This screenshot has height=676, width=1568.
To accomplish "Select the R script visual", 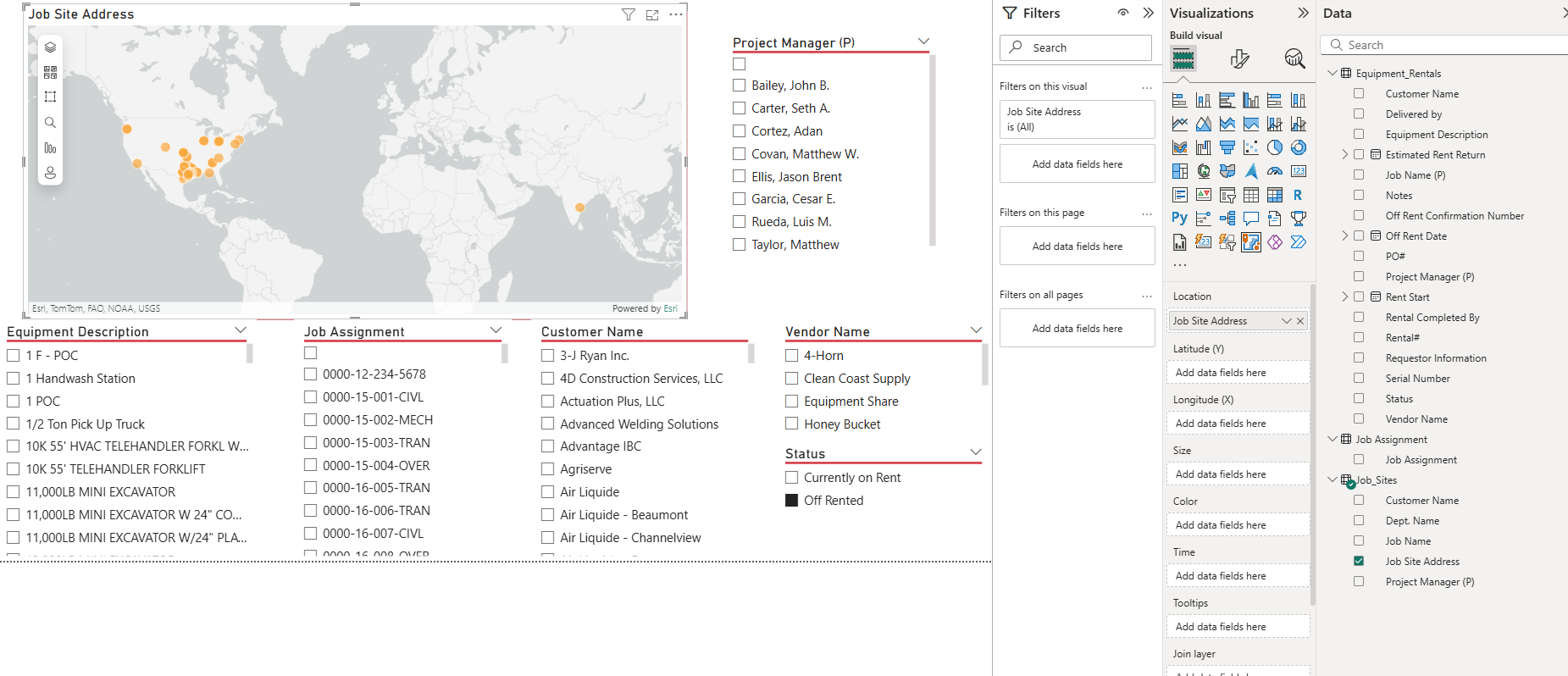I will [1299, 195].
